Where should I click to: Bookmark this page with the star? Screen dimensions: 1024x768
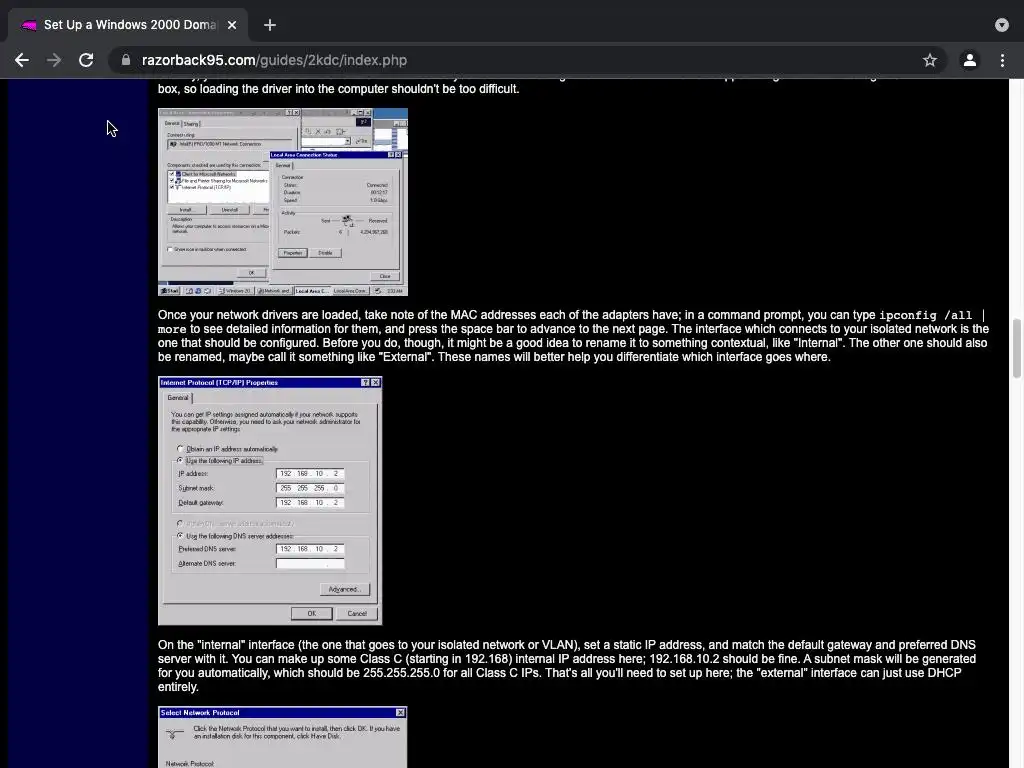(x=930, y=60)
